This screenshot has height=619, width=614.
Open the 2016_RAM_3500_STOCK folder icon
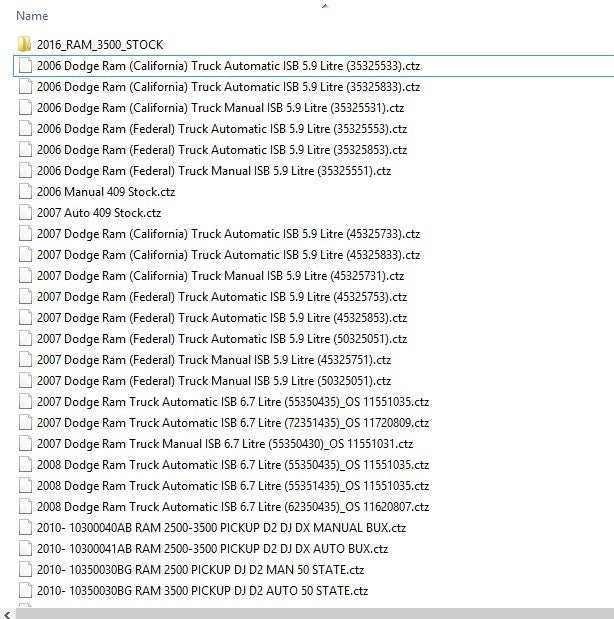pyautogui.click(x=25, y=44)
